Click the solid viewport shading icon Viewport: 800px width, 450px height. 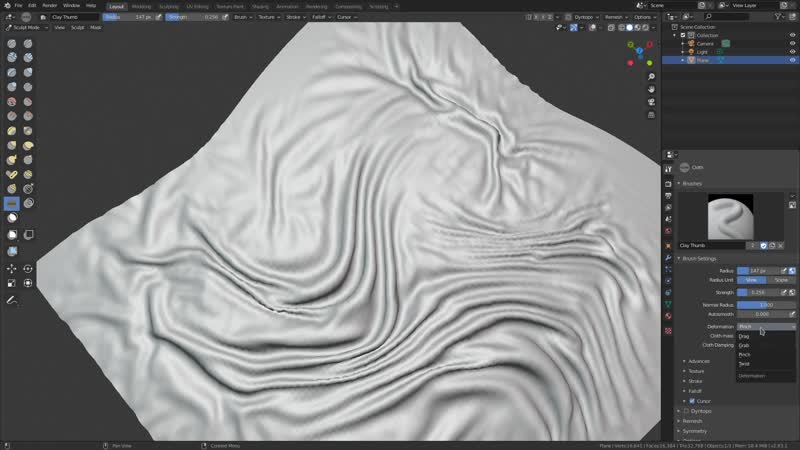[x=629, y=28]
